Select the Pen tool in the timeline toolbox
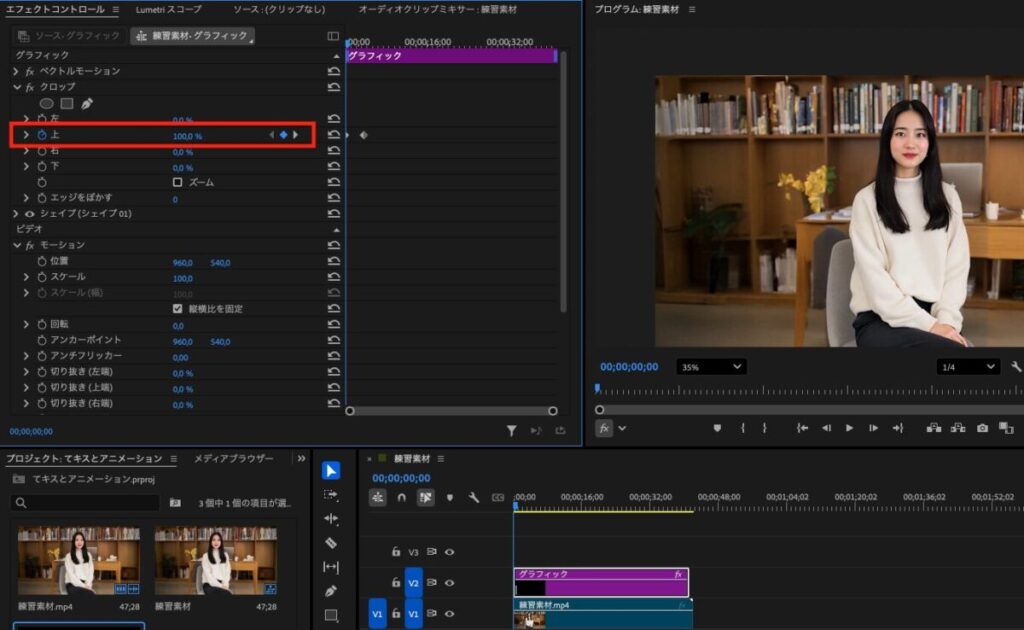Screen dimensions: 1024x630 pos(331,591)
